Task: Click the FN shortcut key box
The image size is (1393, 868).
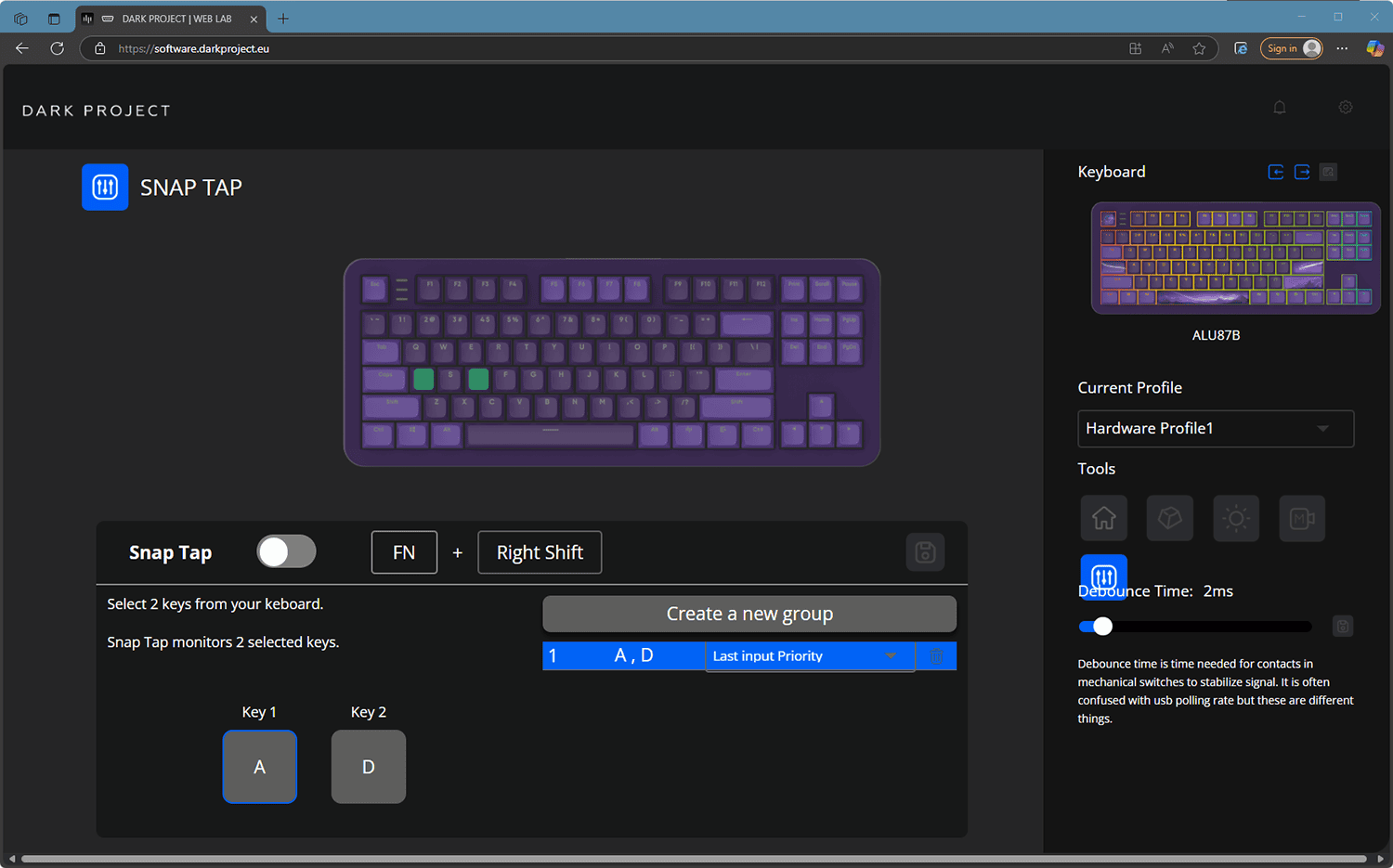Action: [404, 552]
